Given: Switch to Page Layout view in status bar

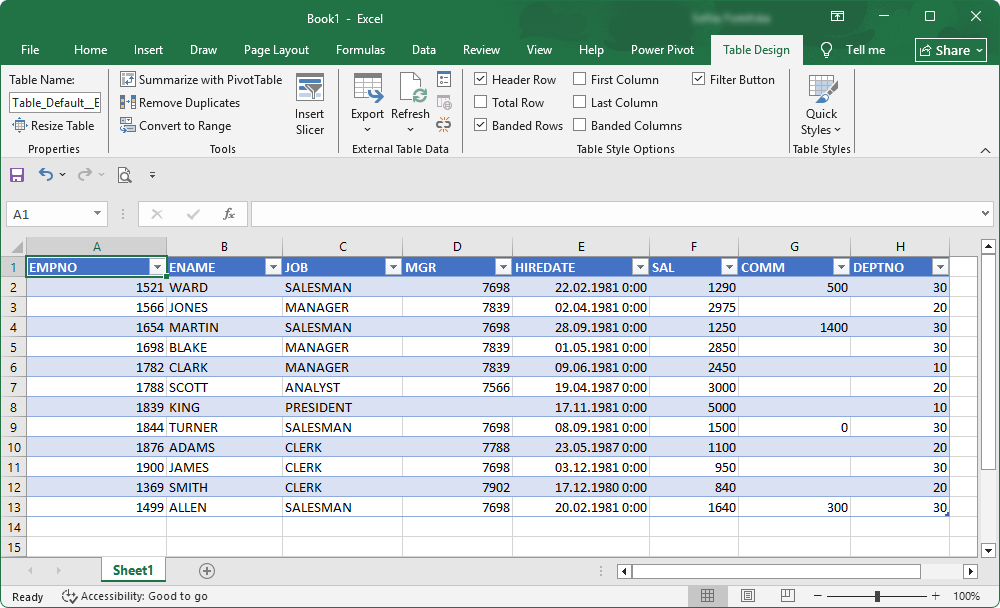Looking at the screenshot, I should [x=747, y=596].
